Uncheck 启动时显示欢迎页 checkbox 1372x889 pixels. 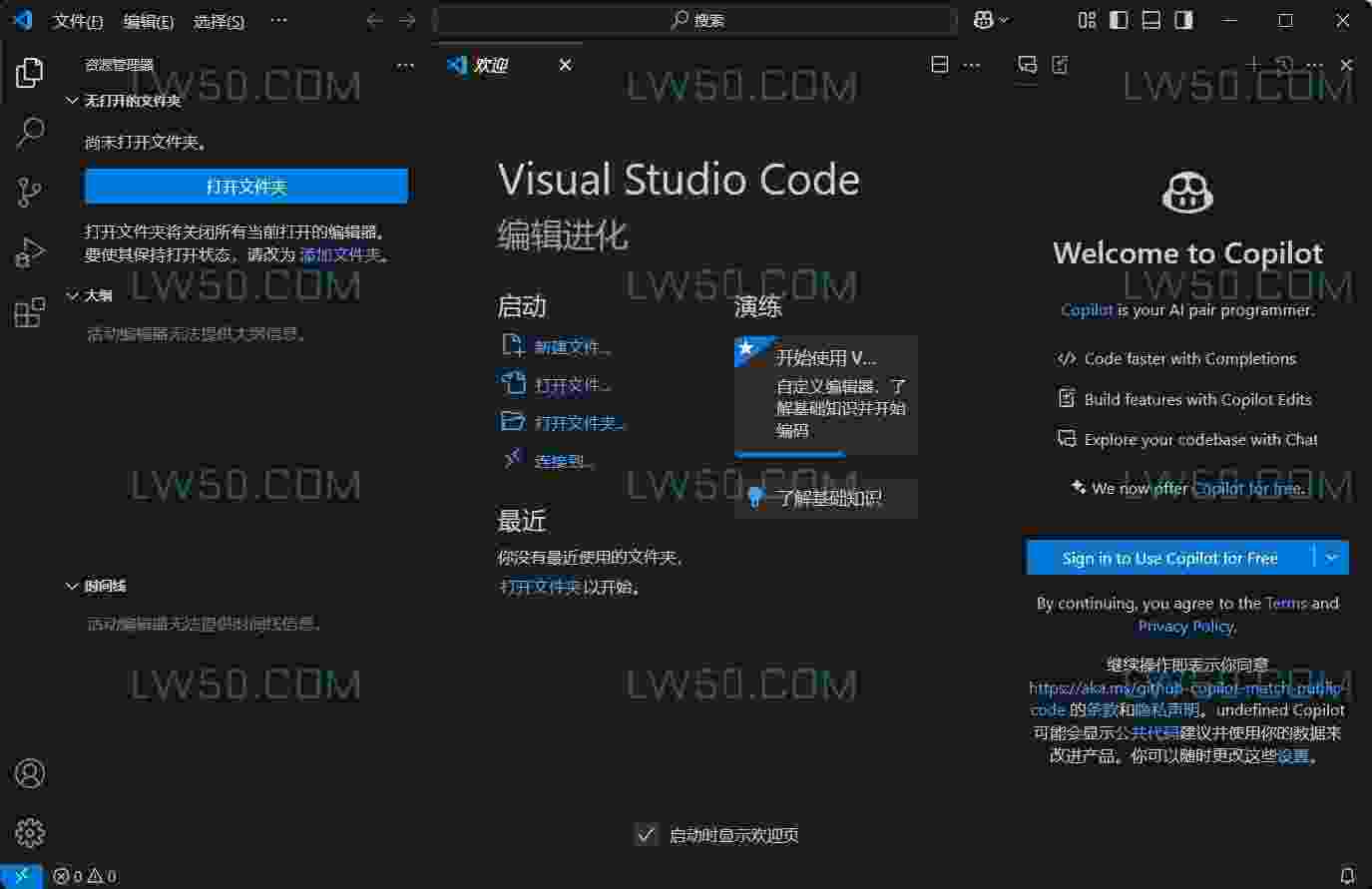646,835
